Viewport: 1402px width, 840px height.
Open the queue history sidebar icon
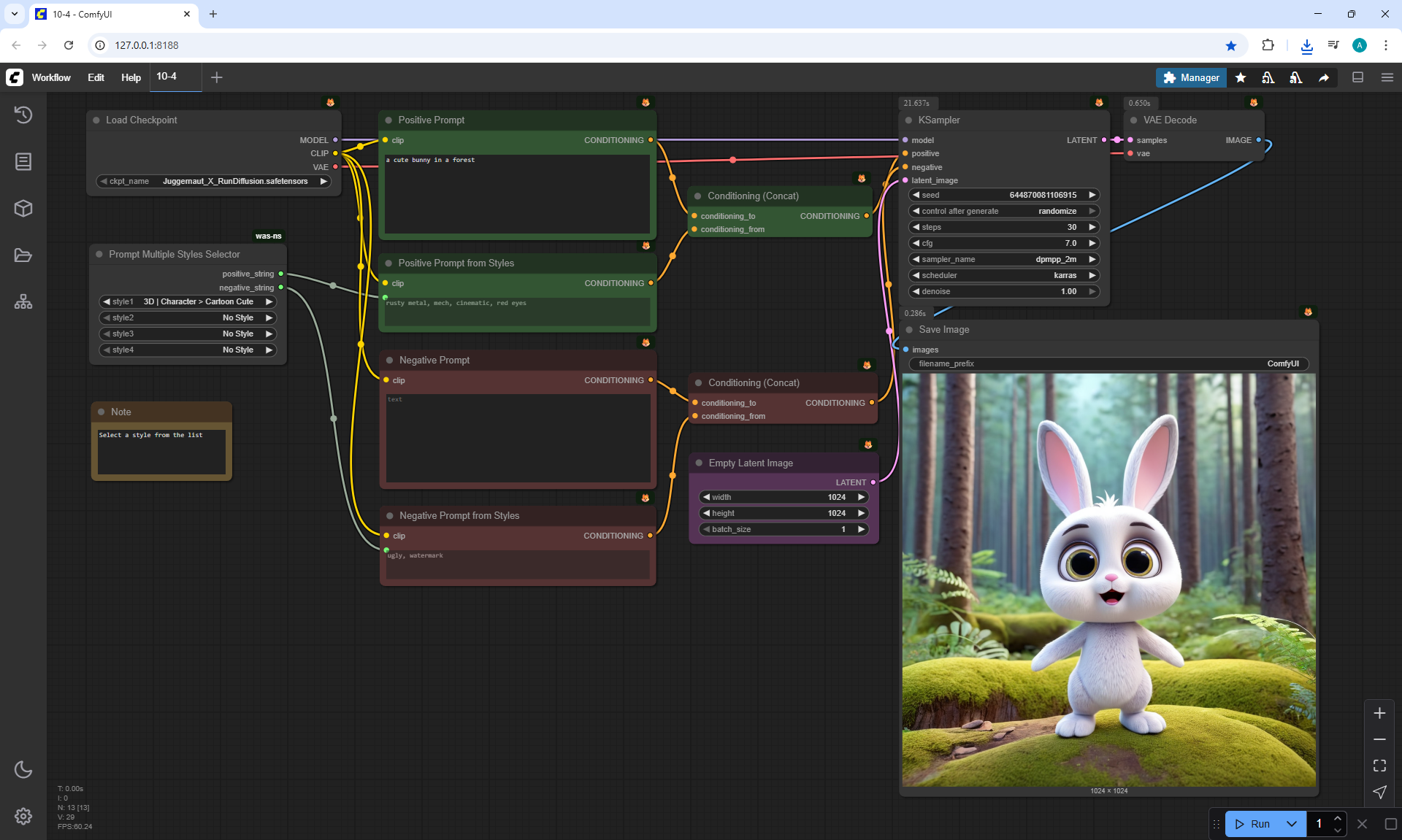(x=23, y=115)
